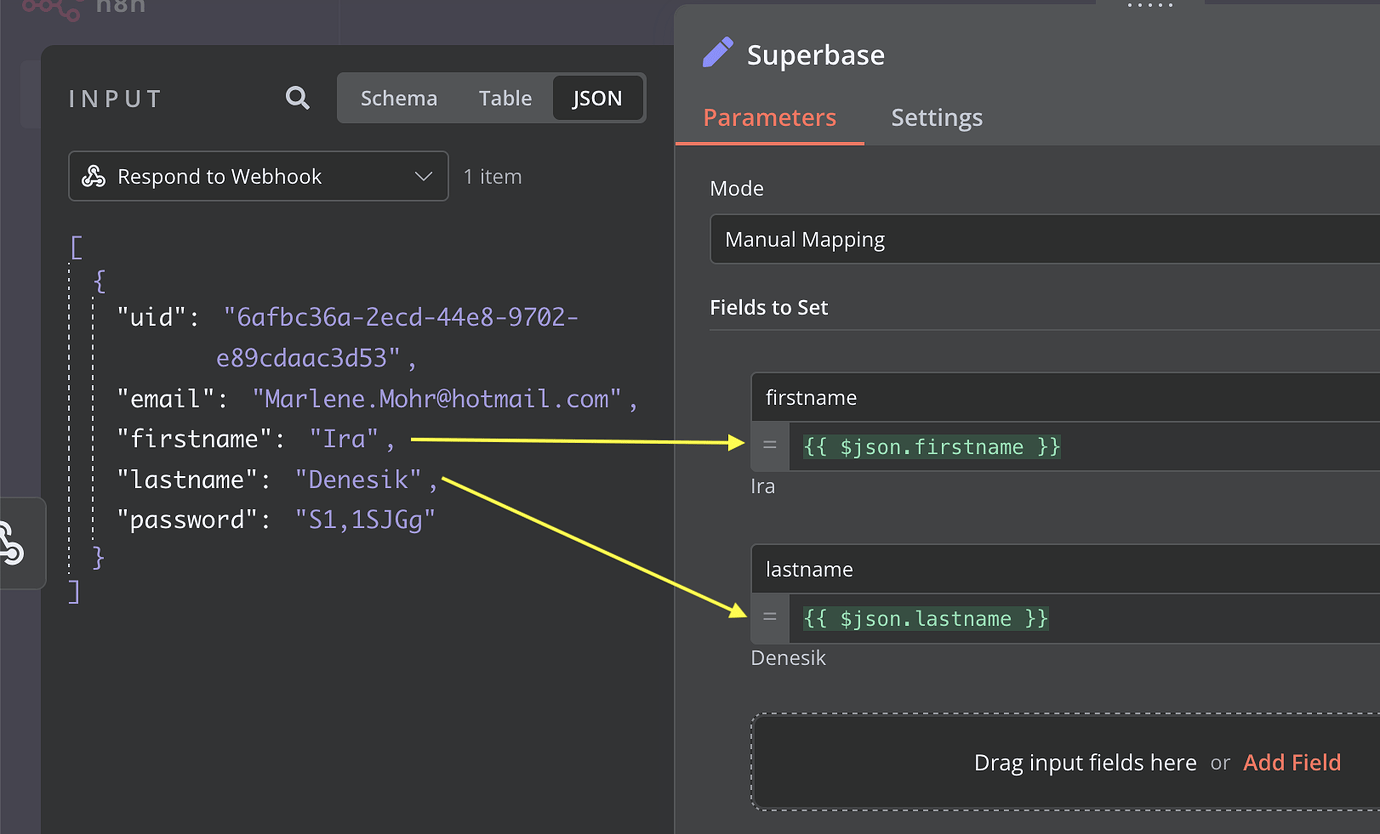The image size is (1380, 834).
Task: Switch to the Table tab
Action: click(x=505, y=97)
